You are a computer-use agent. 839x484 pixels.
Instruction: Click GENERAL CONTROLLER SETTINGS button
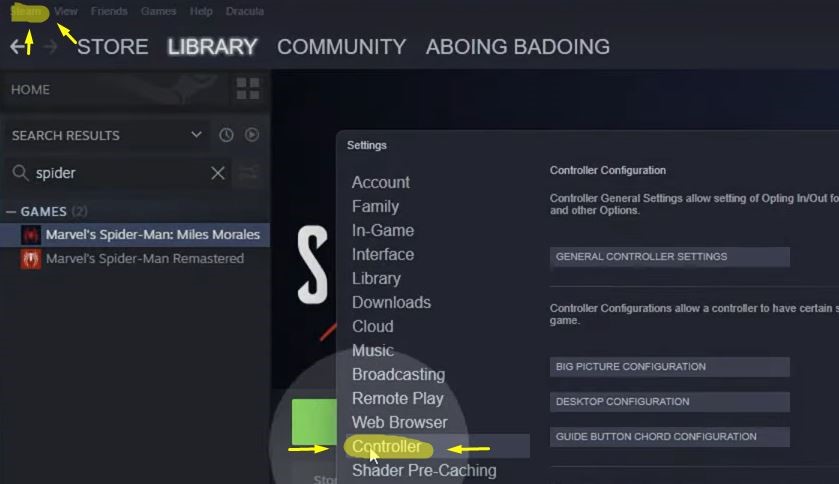(x=669, y=257)
